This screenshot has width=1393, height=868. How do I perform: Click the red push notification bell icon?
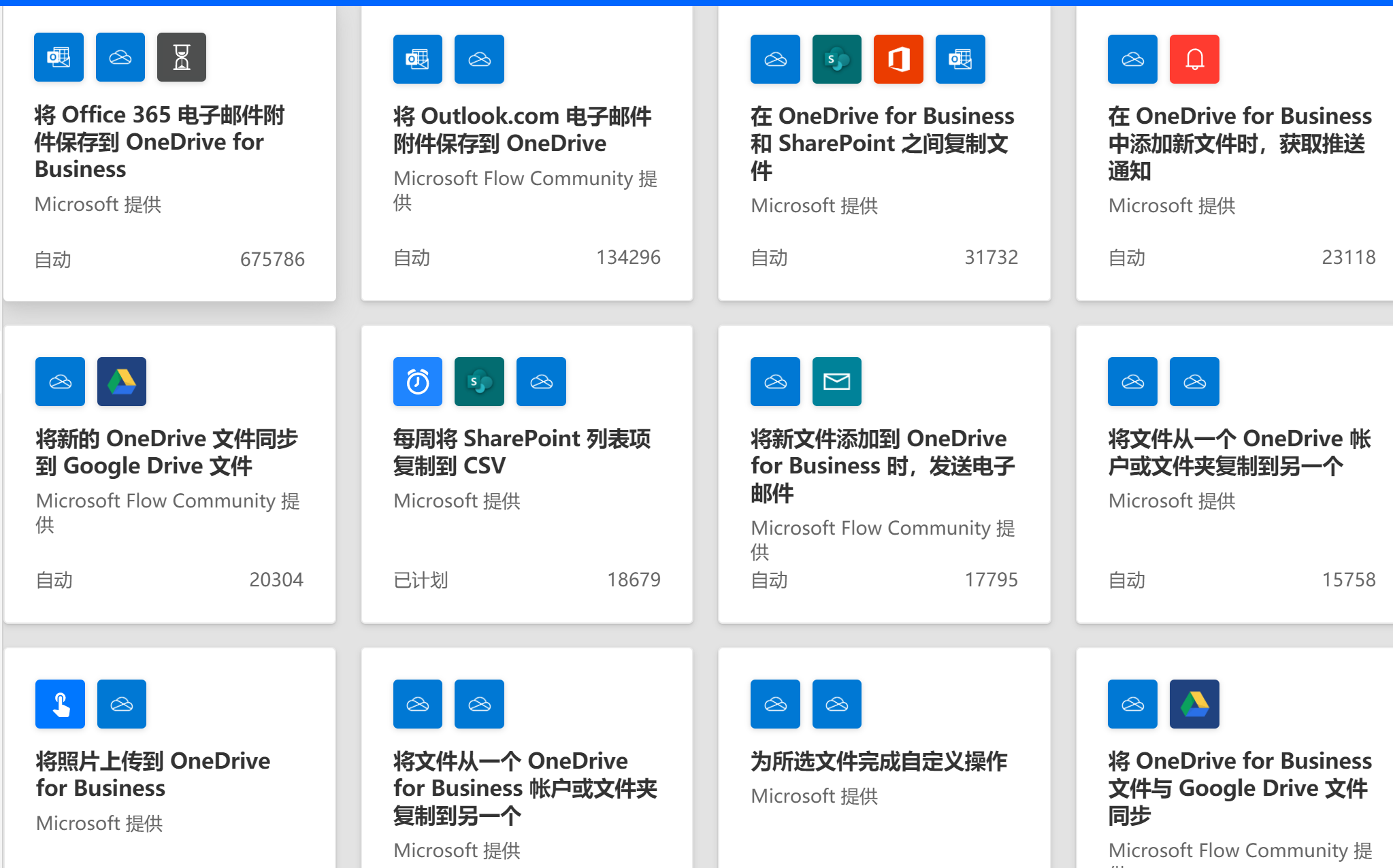pyautogui.click(x=1194, y=59)
